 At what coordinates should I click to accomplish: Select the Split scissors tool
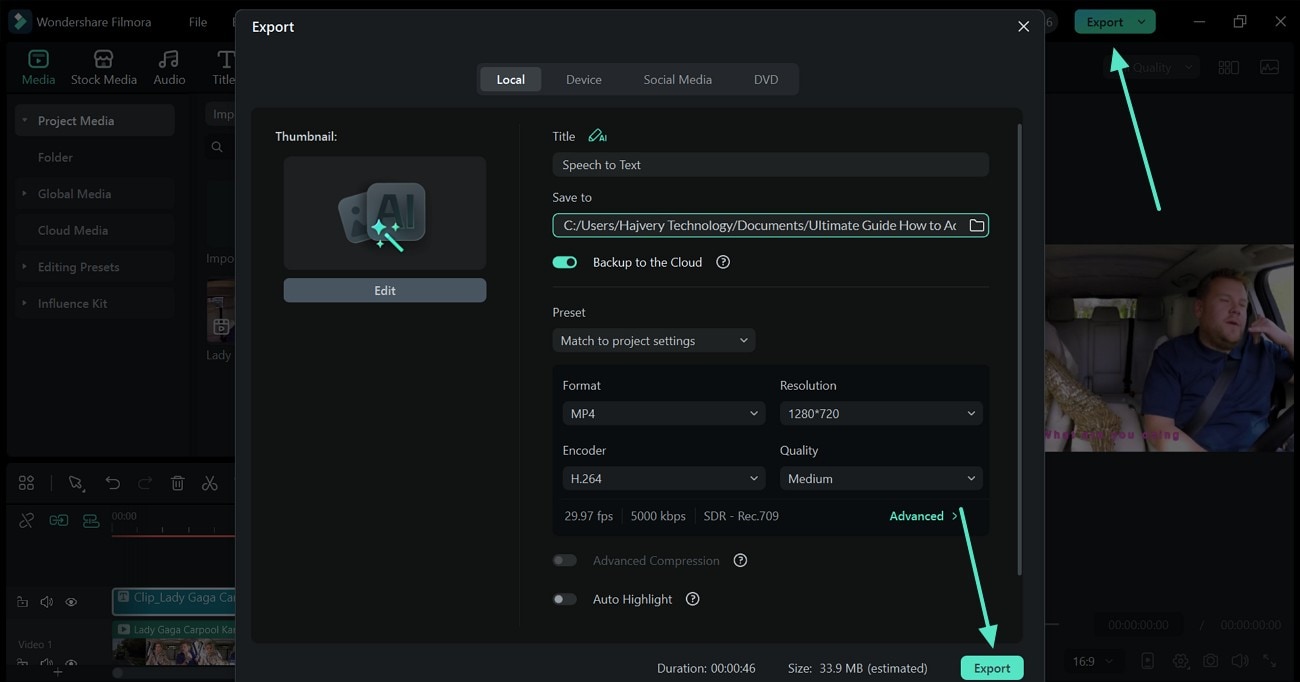click(209, 483)
